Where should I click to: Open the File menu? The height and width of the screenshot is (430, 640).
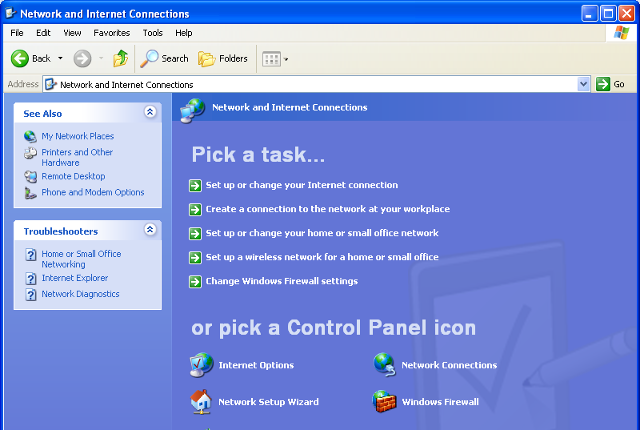pyautogui.click(x=17, y=33)
